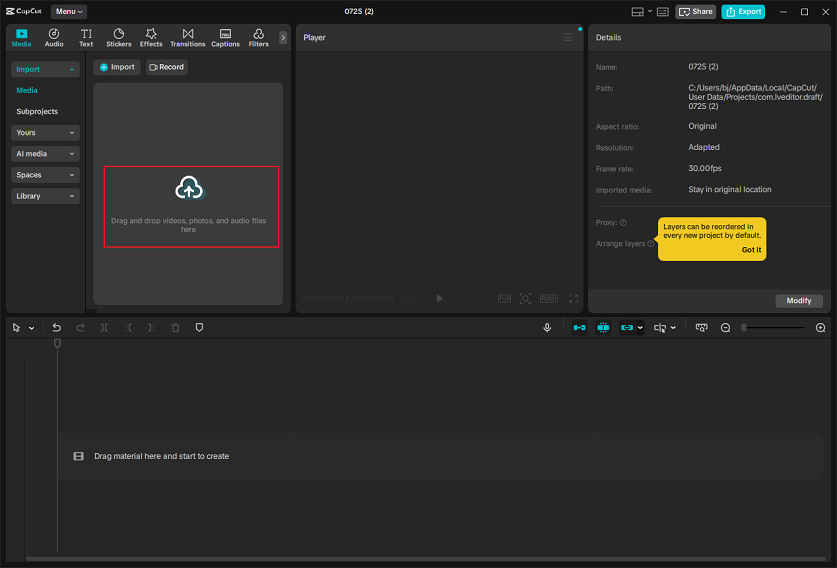Zoom out the timeline
Image resolution: width=837 pixels, height=568 pixels.
coord(725,328)
